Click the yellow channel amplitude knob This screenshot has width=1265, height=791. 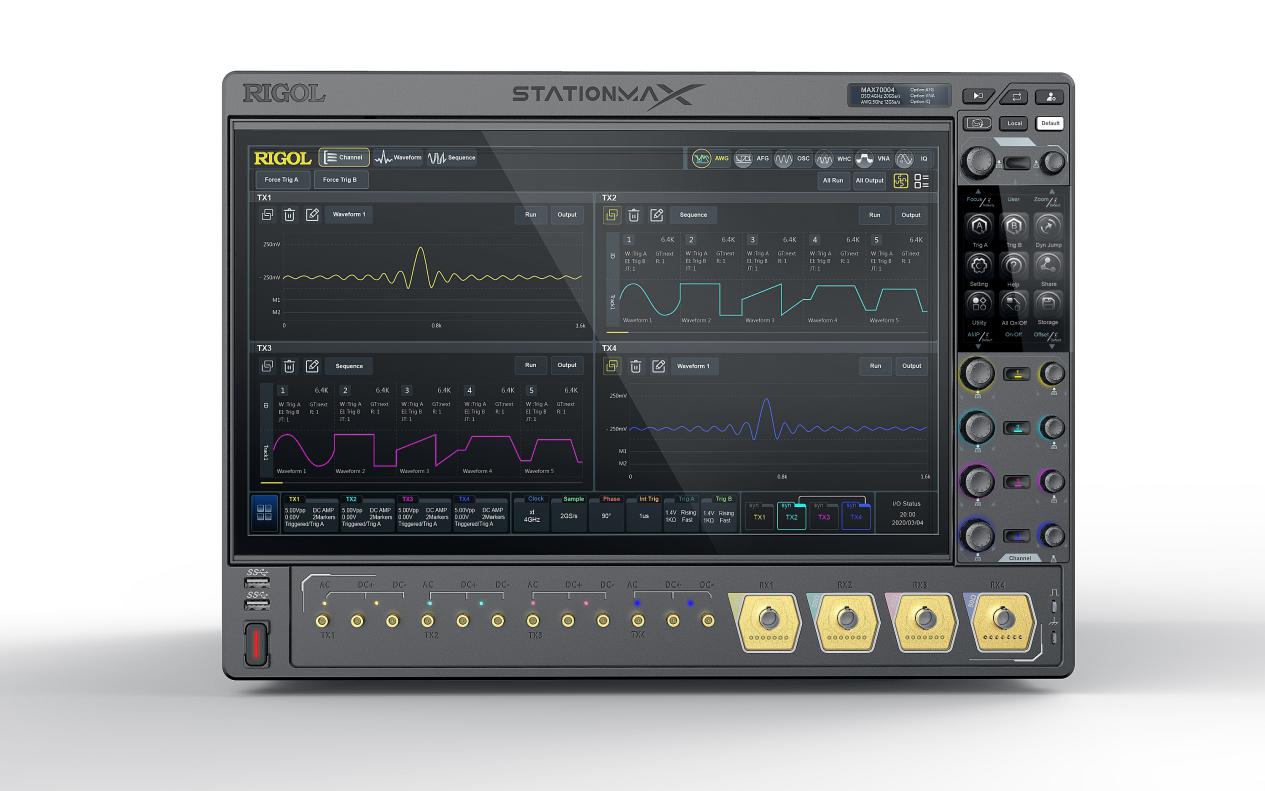[976, 374]
